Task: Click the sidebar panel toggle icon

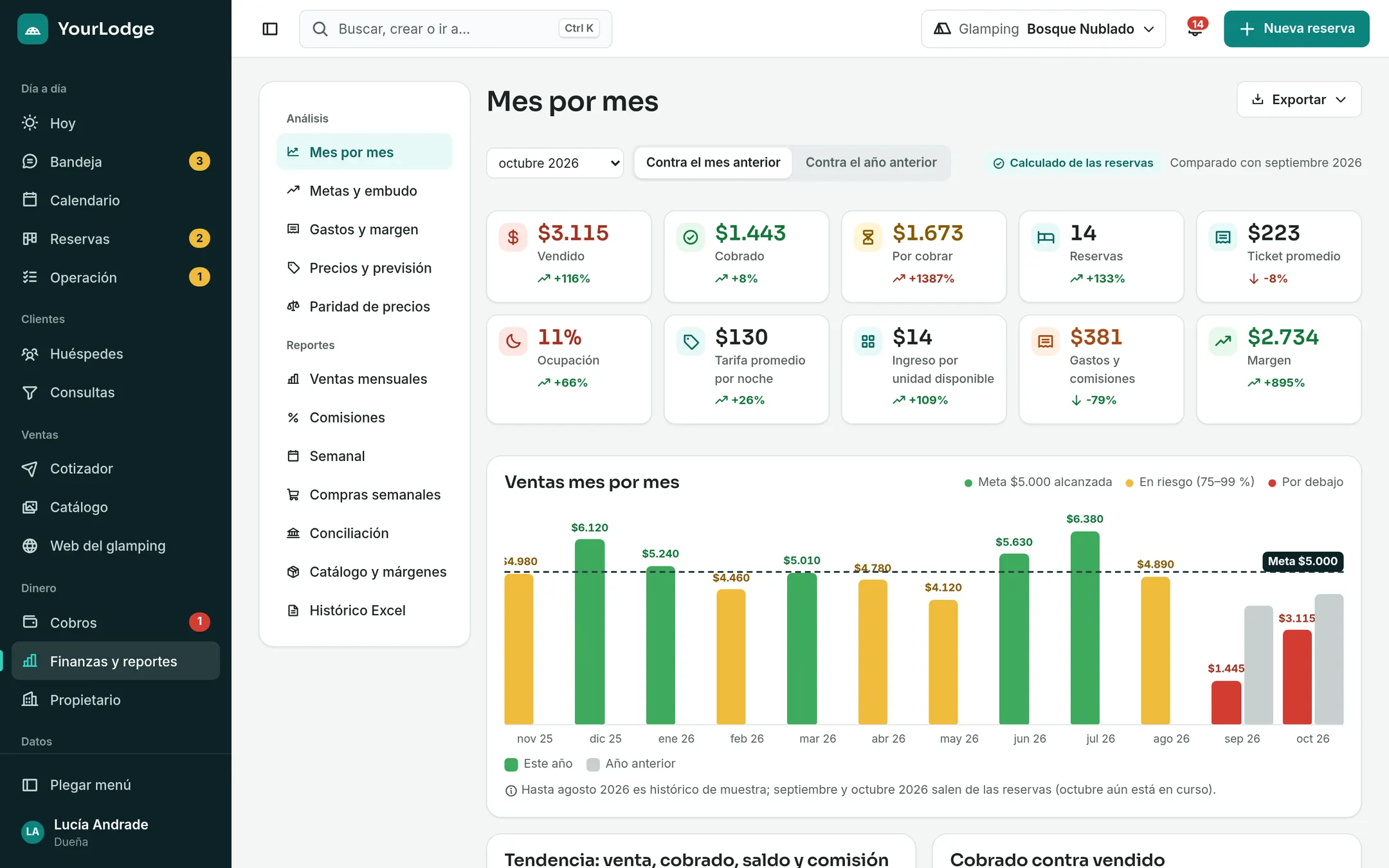Action: pyautogui.click(x=270, y=29)
